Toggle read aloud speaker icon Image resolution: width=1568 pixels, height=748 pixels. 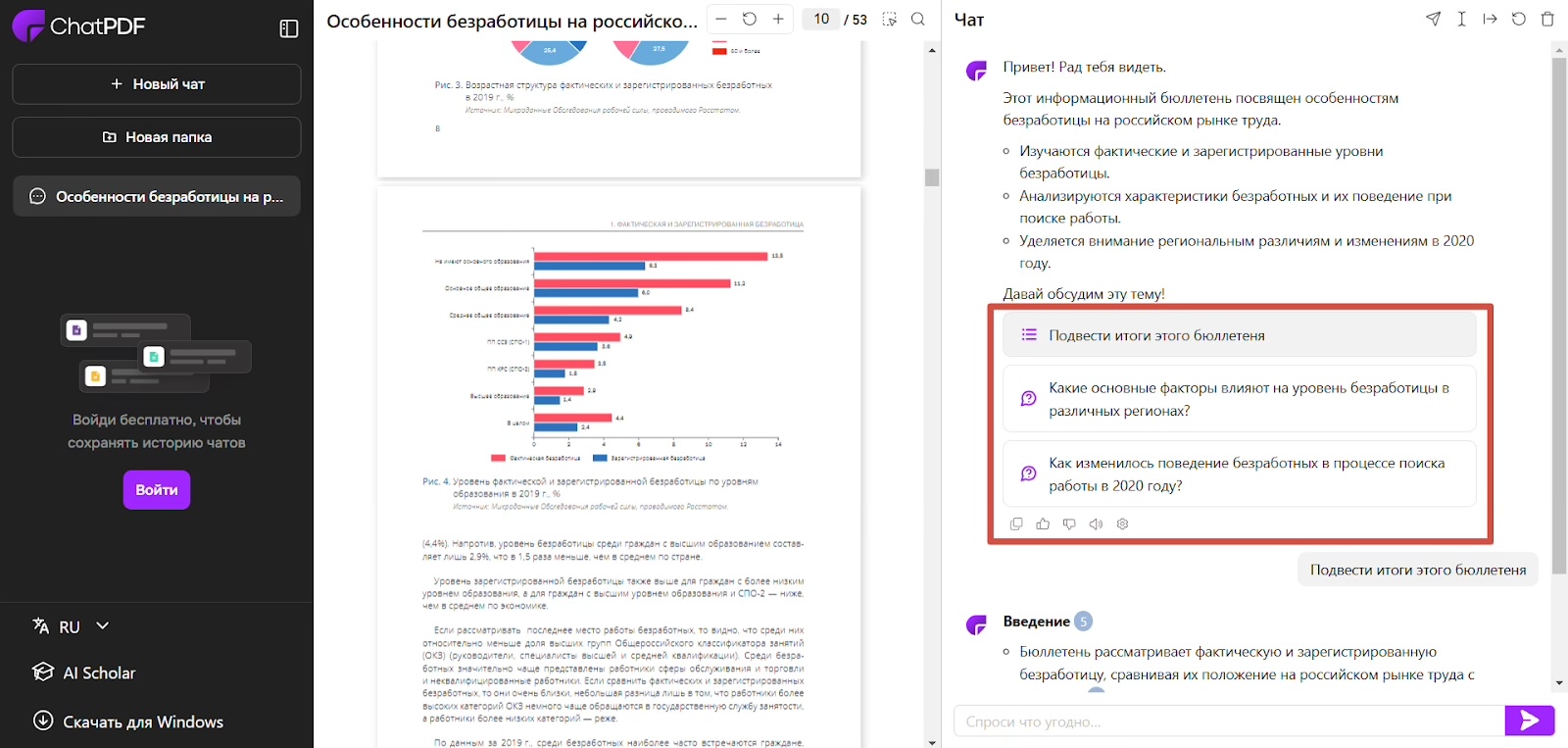click(1096, 524)
